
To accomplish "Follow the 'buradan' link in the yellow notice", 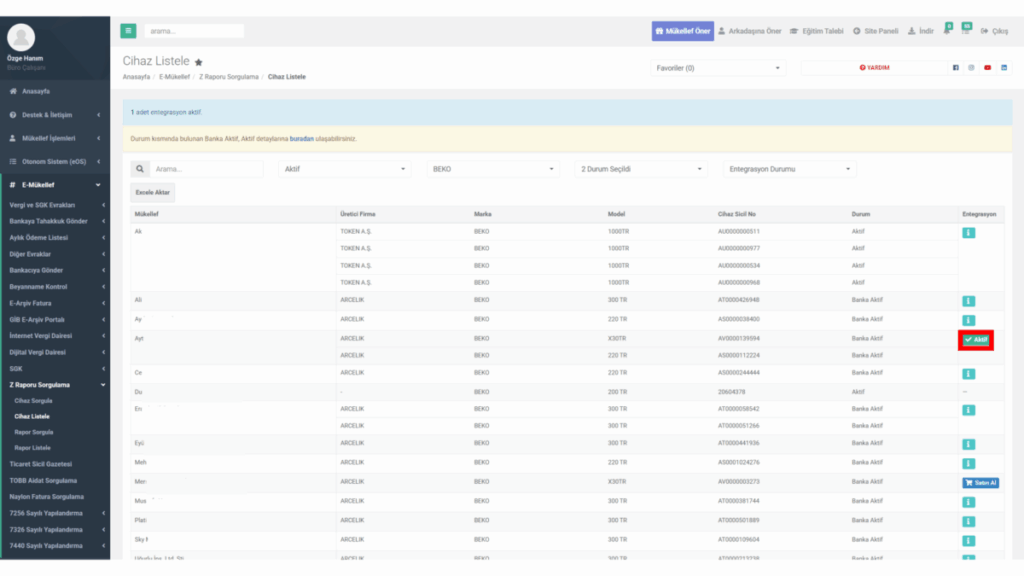I will click(x=302, y=139).
